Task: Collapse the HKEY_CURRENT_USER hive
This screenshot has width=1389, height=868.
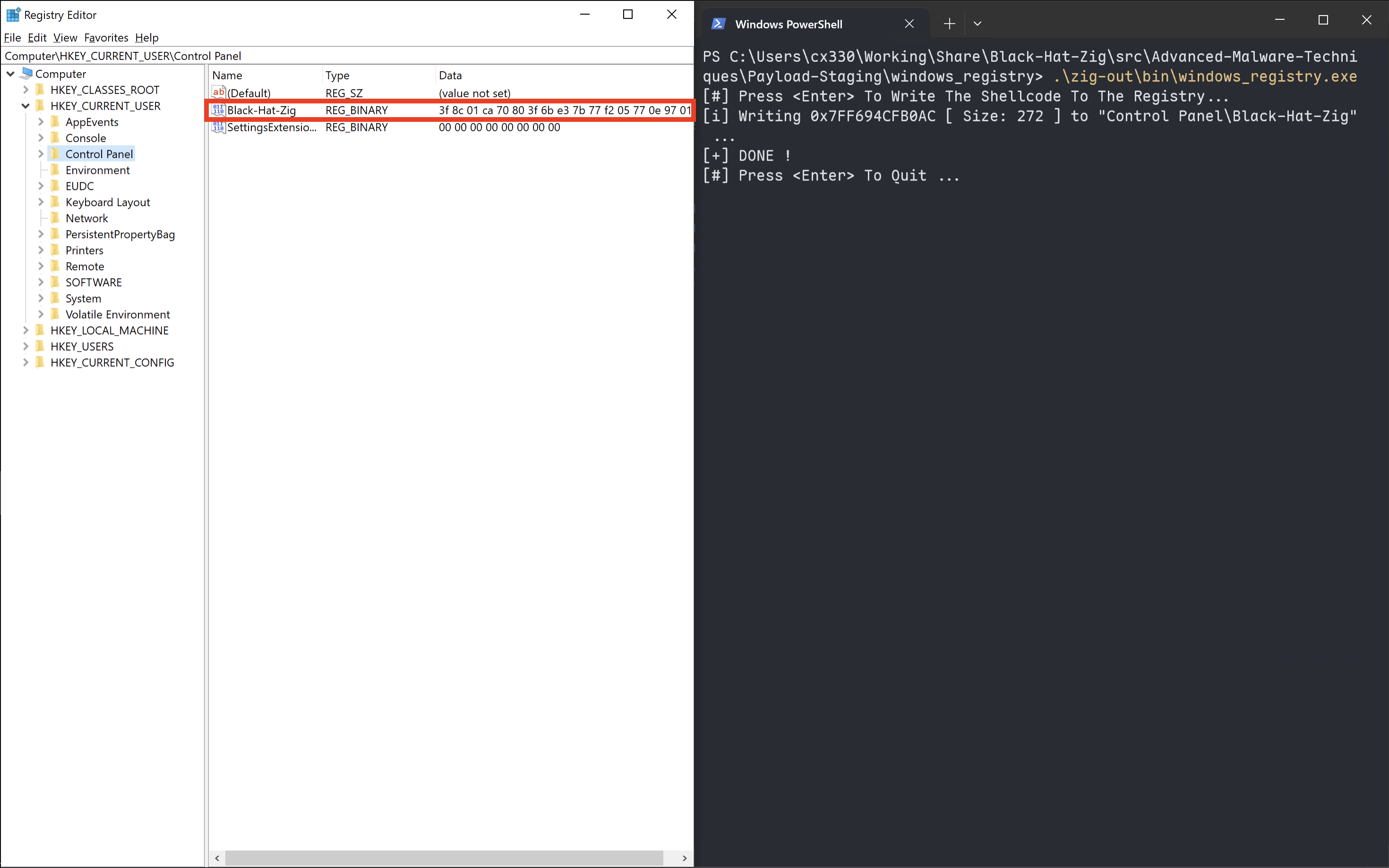Action: point(25,106)
